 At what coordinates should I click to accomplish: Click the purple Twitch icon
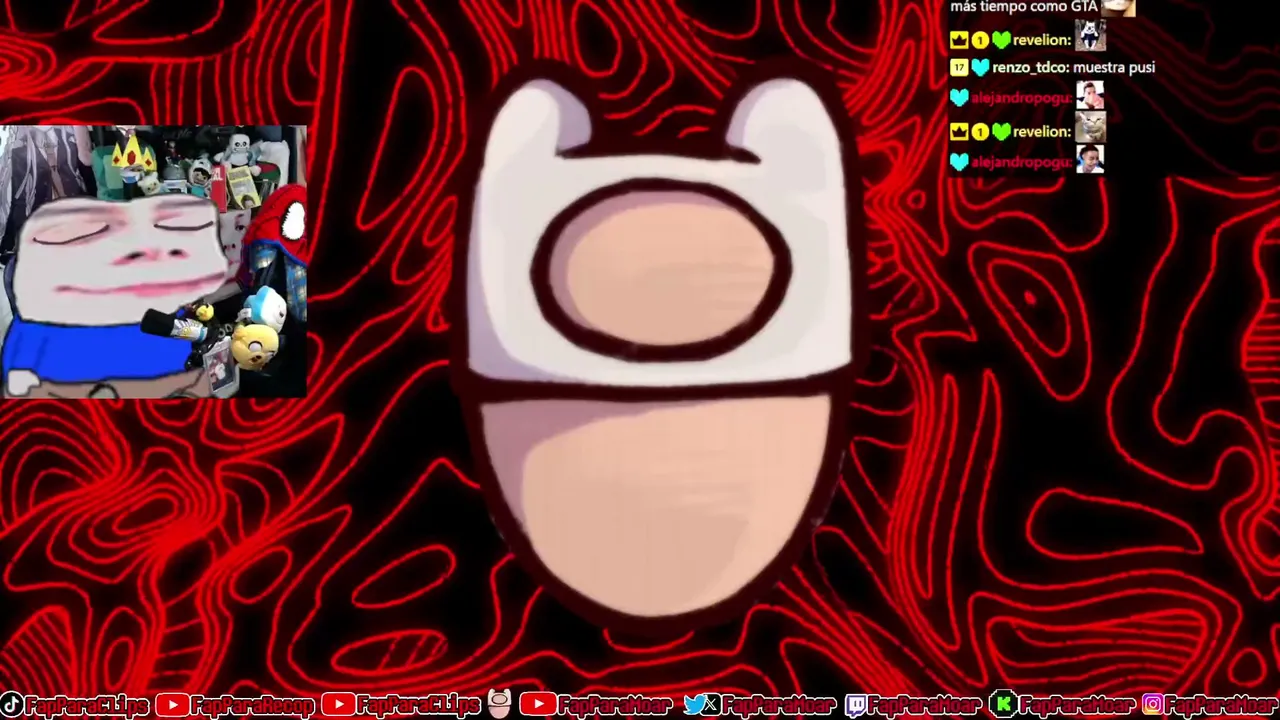[x=857, y=706]
